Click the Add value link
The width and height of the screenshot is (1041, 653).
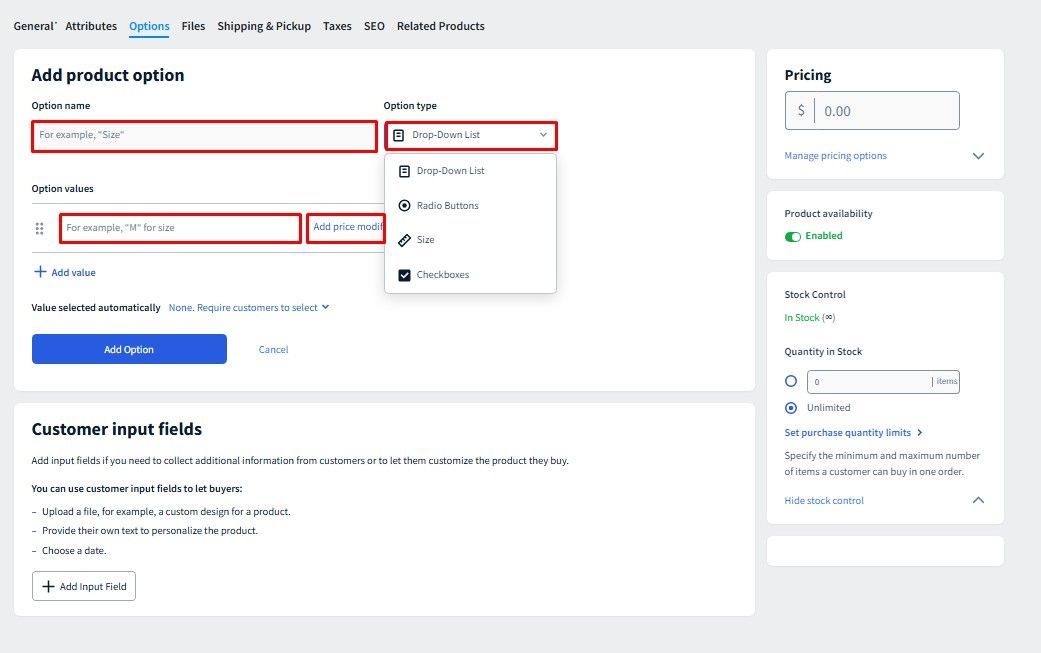click(74, 273)
